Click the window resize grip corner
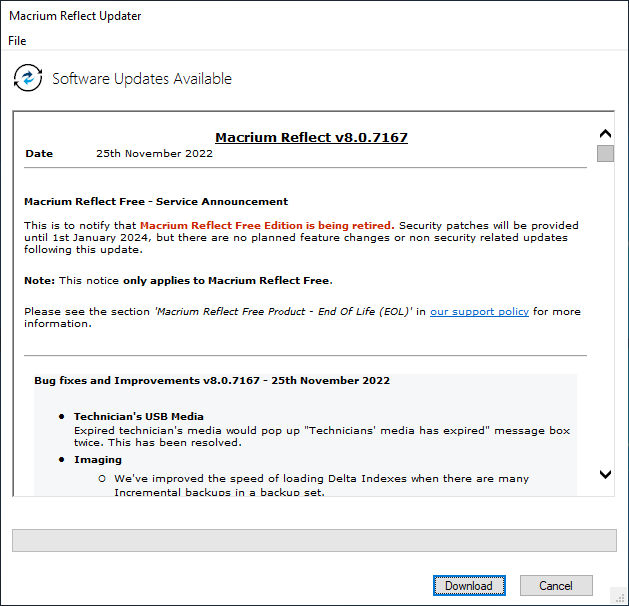This screenshot has width=629, height=606. click(620, 597)
